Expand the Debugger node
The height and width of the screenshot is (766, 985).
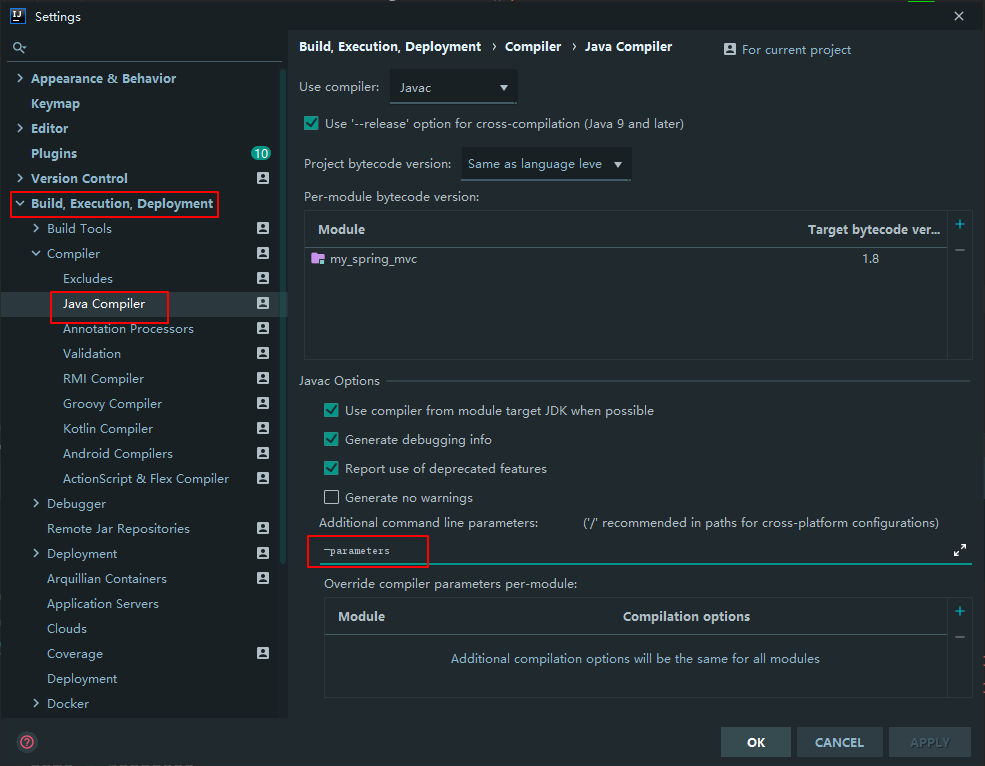36,503
